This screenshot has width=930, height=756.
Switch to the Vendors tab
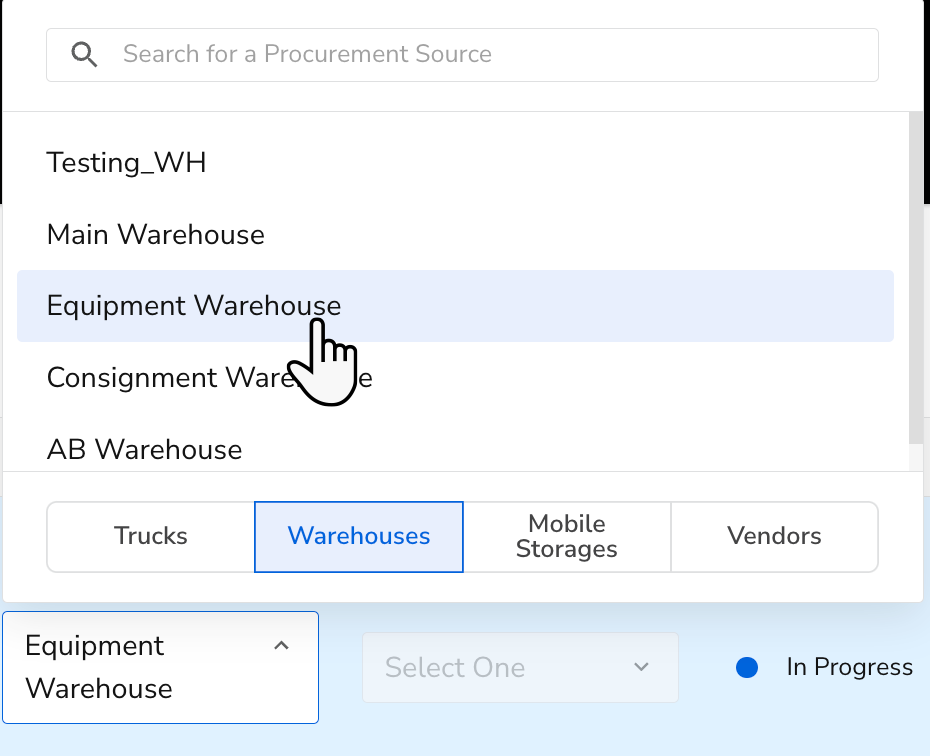[x=773, y=536]
